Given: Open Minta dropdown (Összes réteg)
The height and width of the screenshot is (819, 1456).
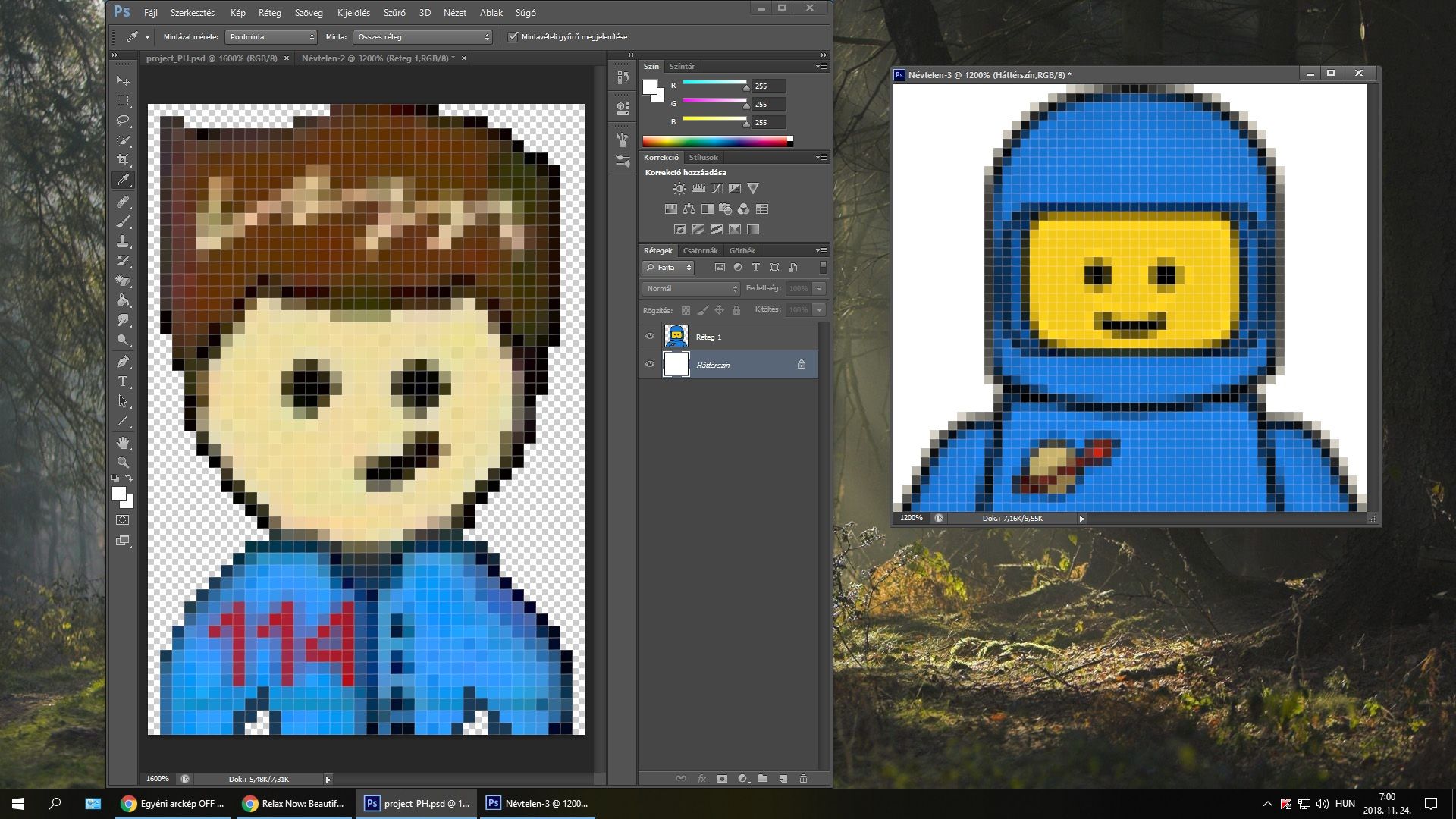Looking at the screenshot, I should click(x=423, y=36).
